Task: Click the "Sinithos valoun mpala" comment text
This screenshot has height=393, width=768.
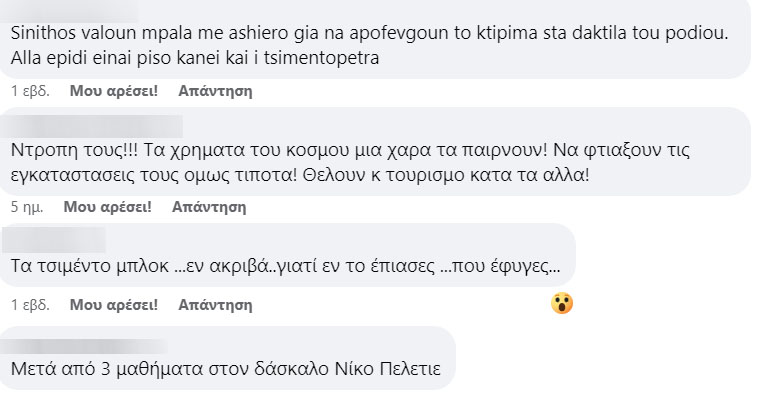Action: 370,46
